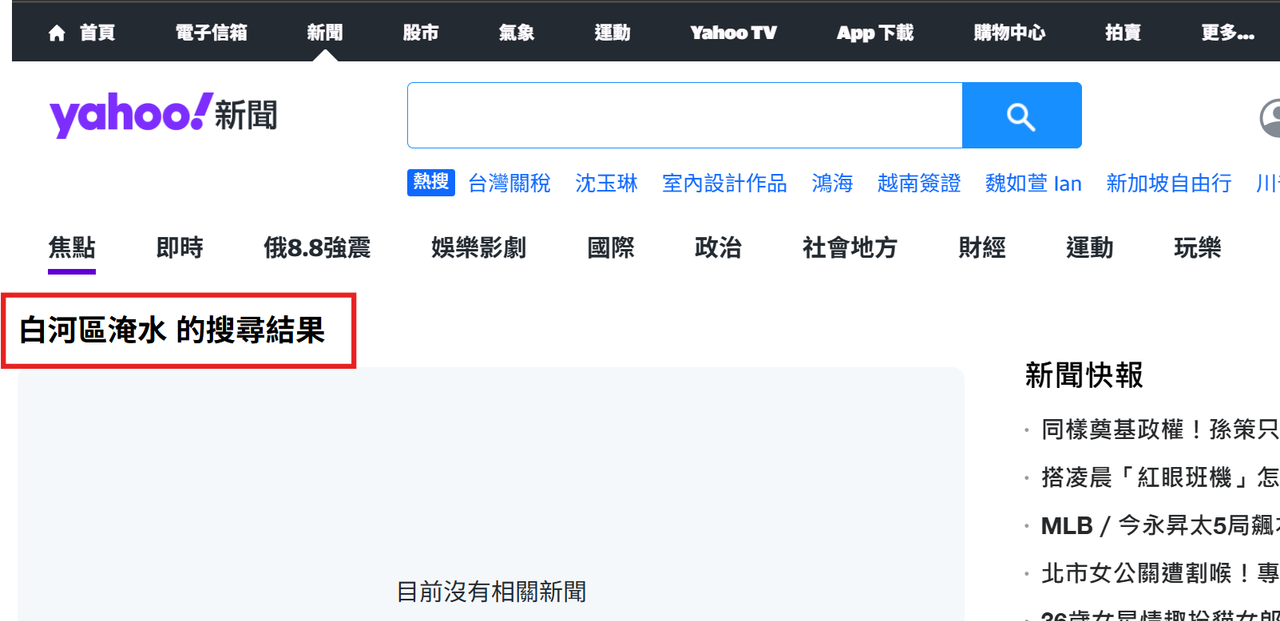Screen dimensions: 1280x621
Task: Open headline 北市女公關遭割喉
Action: [x=1160, y=574]
